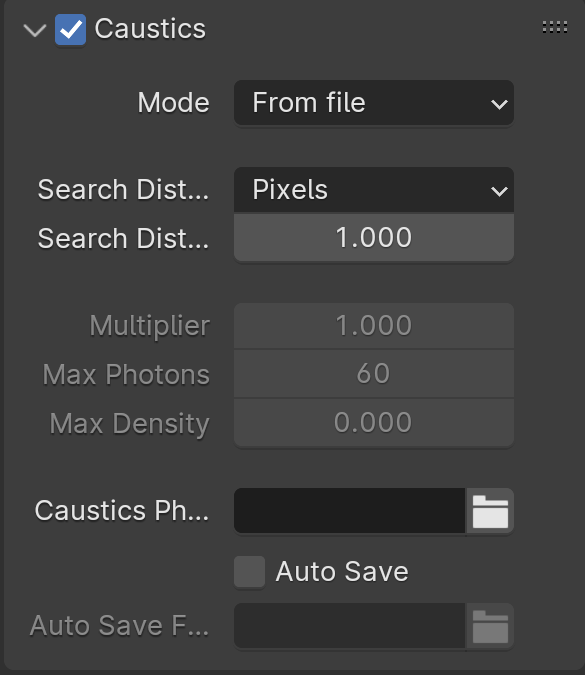Click the Max Density field showing 0.000
The image size is (585, 675).
click(374, 423)
